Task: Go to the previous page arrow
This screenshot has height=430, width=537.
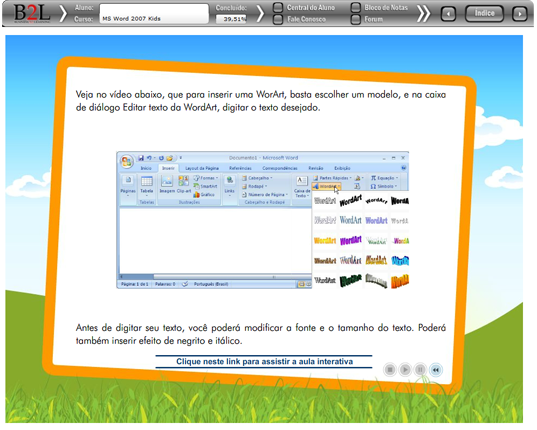Action: (448, 14)
